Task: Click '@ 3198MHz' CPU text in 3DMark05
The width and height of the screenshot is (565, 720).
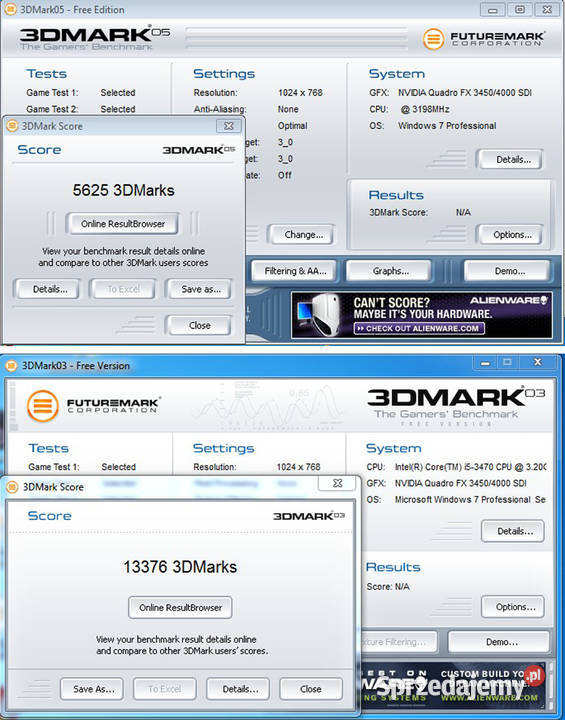Action: pyautogui.click(x=424, y=109)
